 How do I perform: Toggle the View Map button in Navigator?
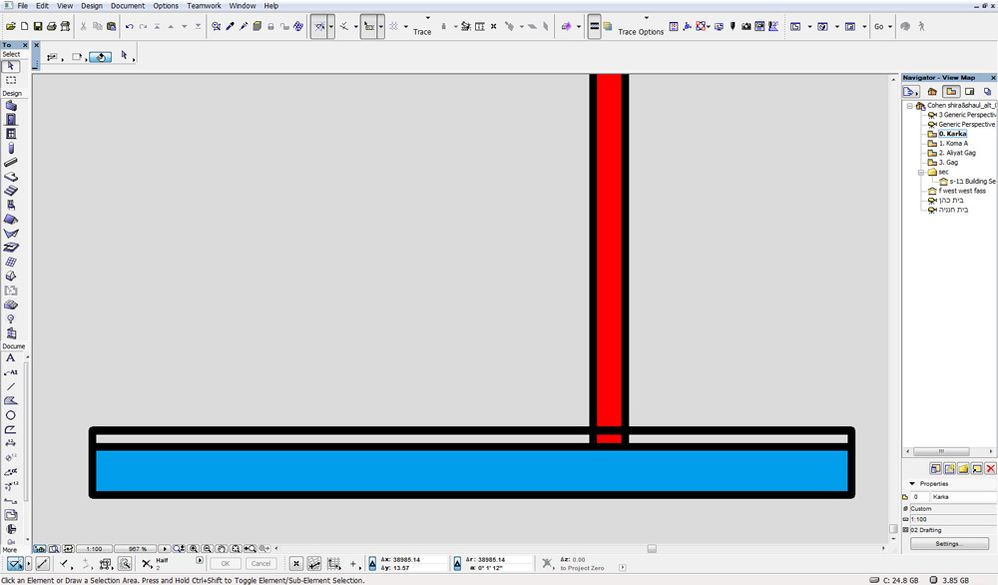pyautogui.click(x=951, y=92)
